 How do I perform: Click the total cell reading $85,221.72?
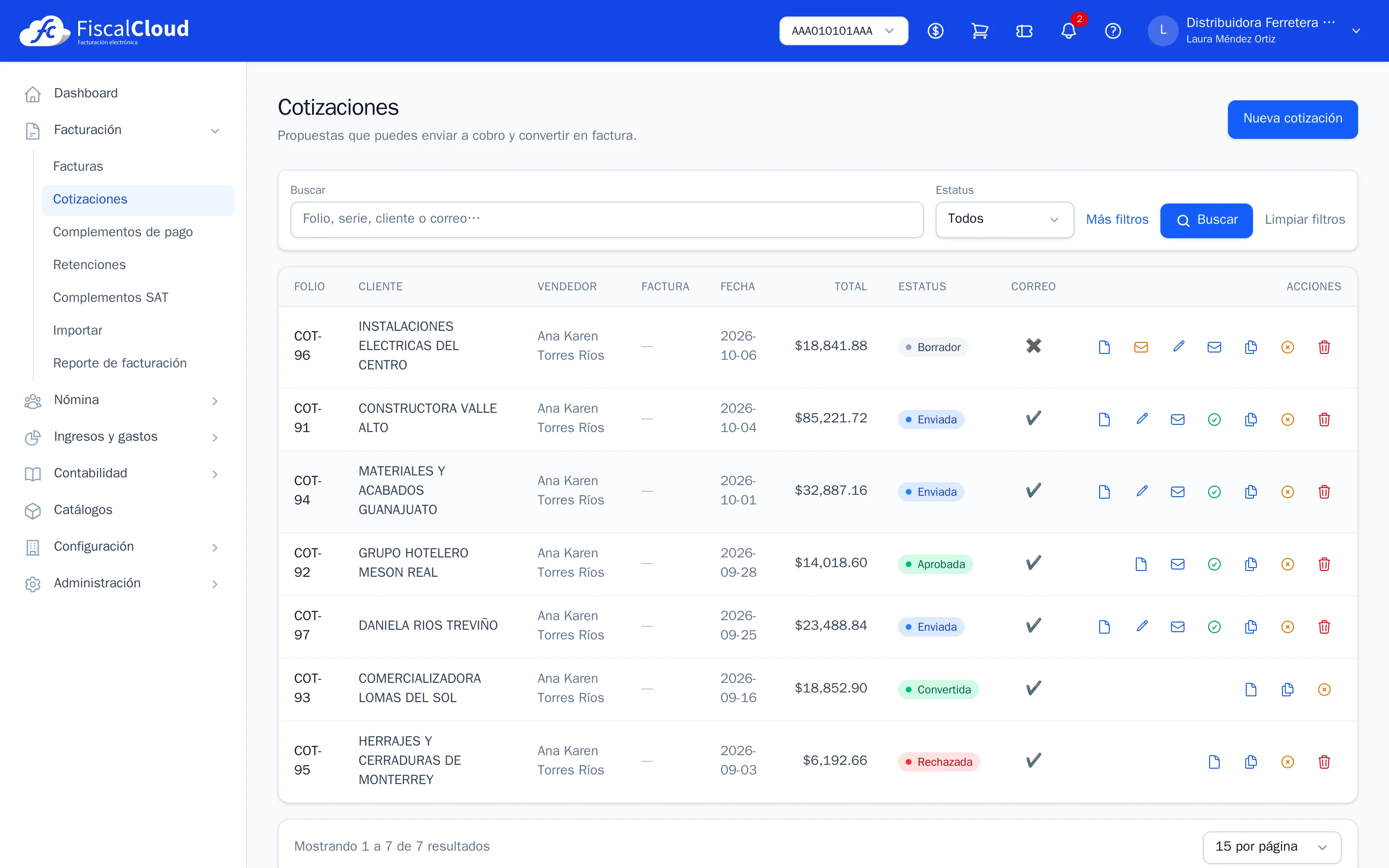[x=831, y=419]
